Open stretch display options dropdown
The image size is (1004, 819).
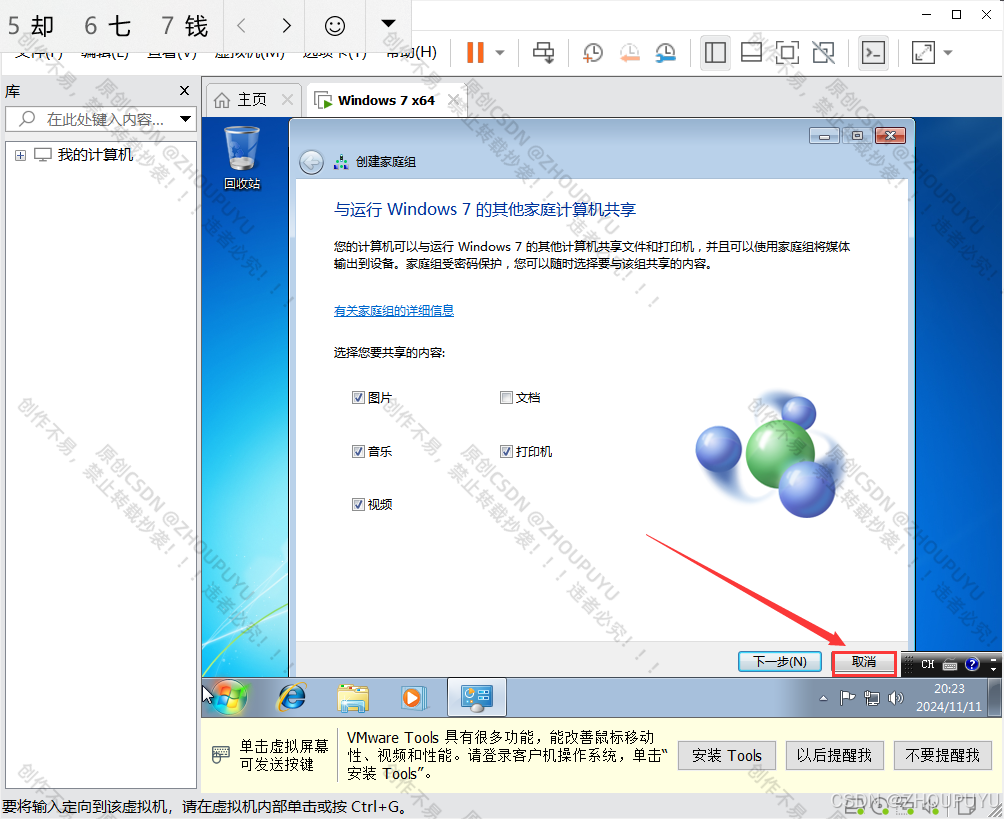point(948,53)
